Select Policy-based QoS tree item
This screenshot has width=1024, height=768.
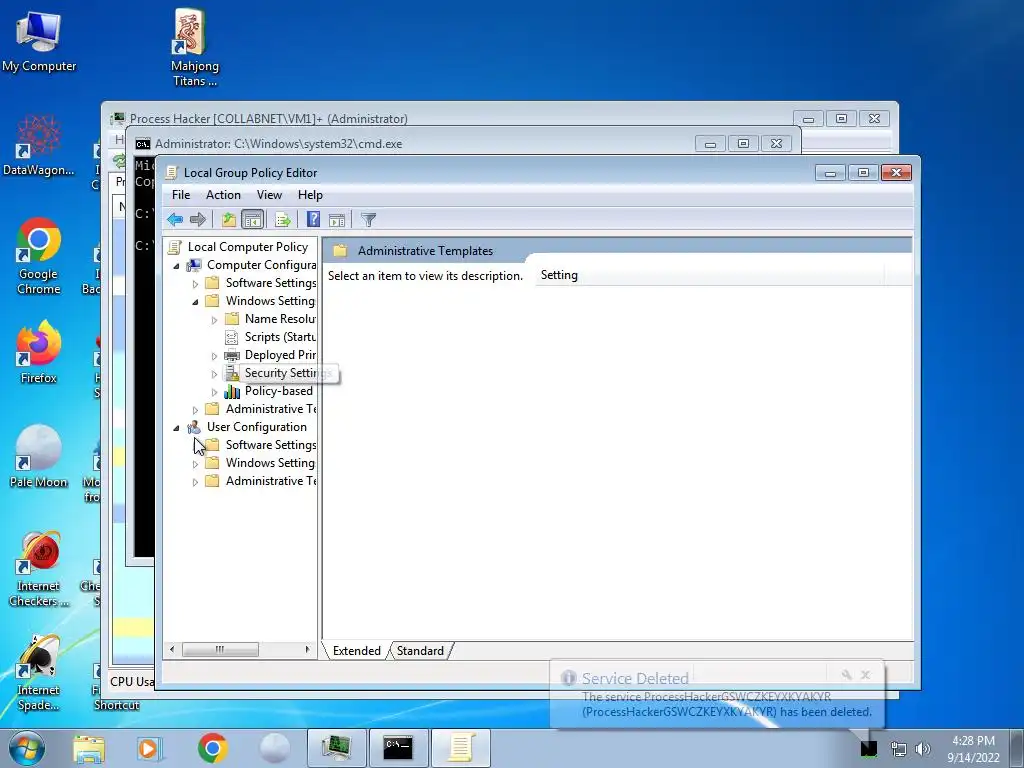pyautogui.click(x=278, y=391)
